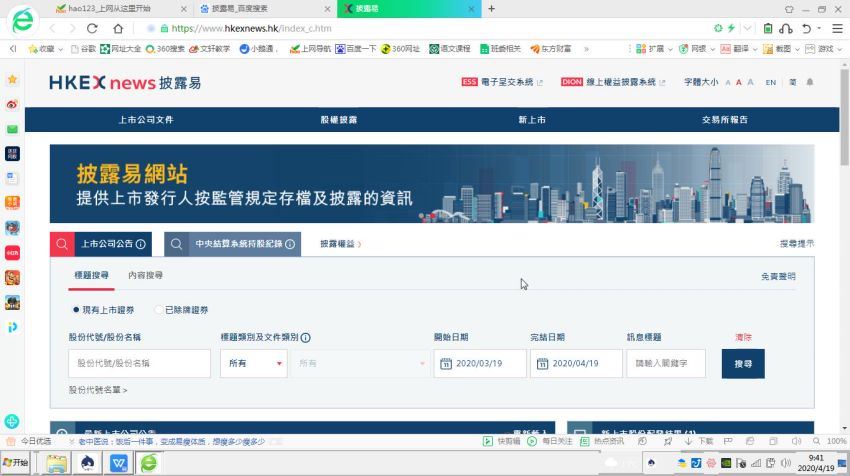Open the 交易所報告 menu
850x476 pixels.
point(725,120)
